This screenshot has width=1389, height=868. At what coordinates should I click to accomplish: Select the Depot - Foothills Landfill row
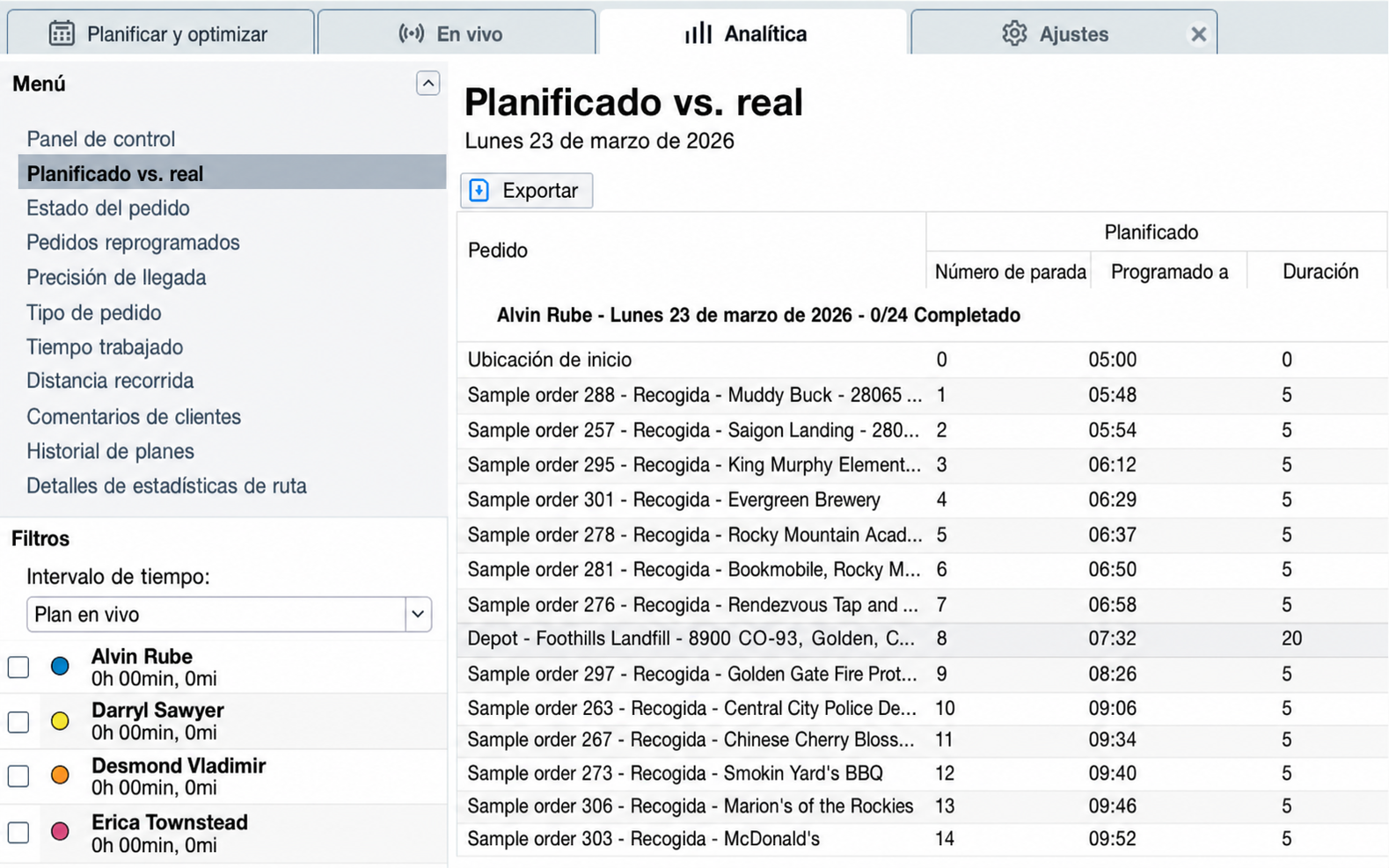coord(923,639)
